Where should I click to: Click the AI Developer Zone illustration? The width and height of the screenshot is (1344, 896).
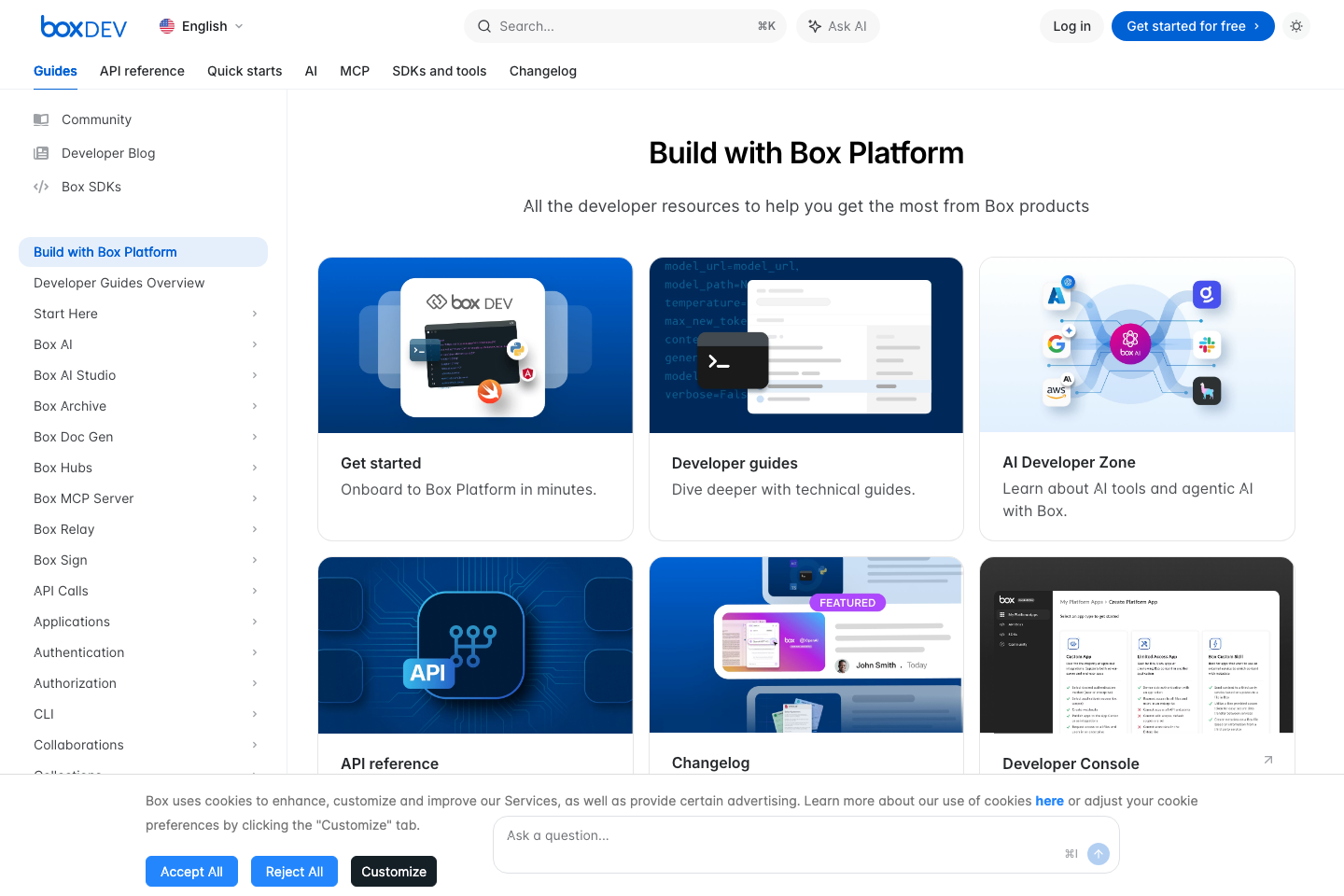click(x=1136, y=344)
